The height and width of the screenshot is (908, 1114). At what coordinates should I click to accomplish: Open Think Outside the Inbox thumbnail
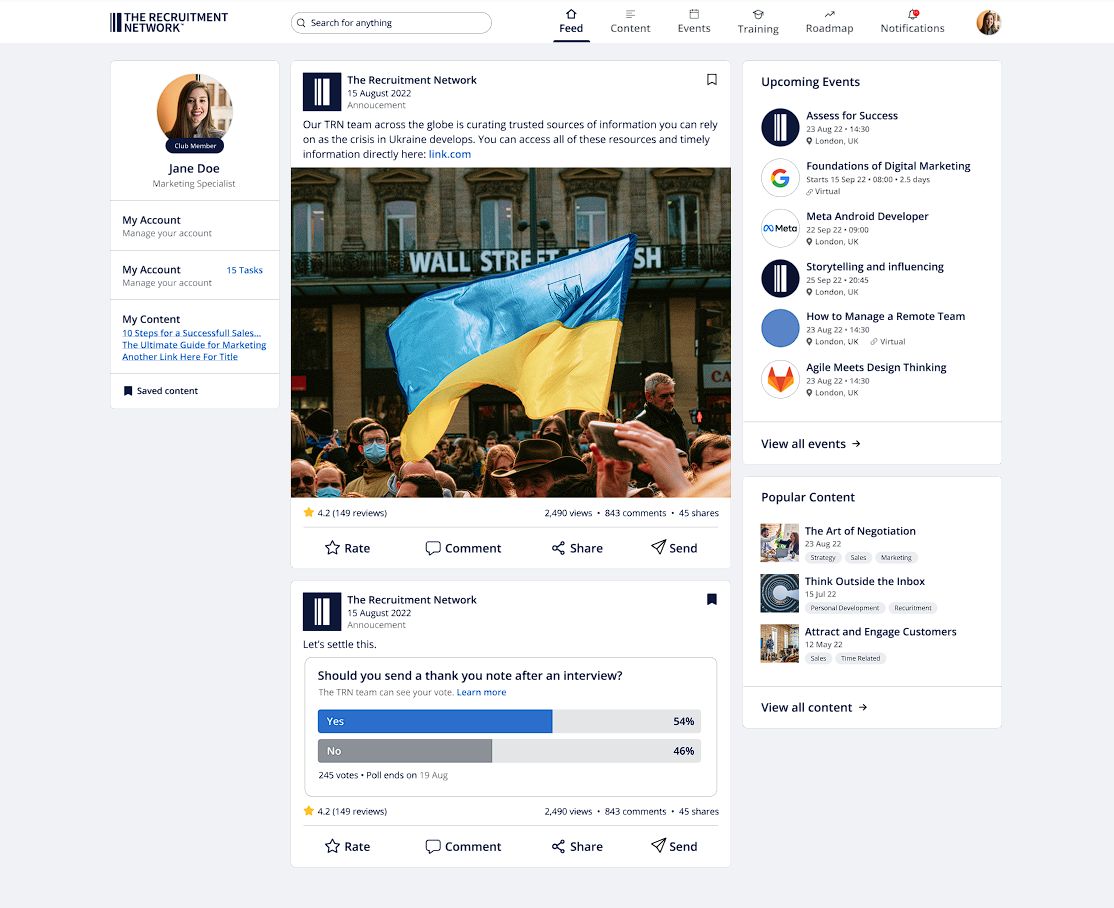779,593
